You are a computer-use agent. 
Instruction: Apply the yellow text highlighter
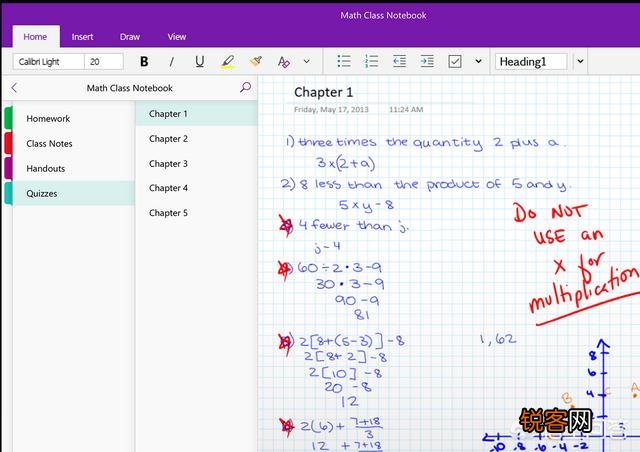pyautogui.click(x=228, y=62)
